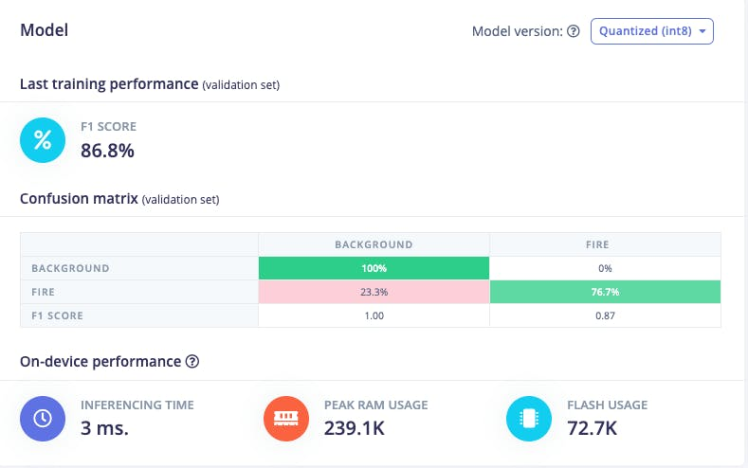Open the Quantized (int8) model version dropdown

pos(652,31)
